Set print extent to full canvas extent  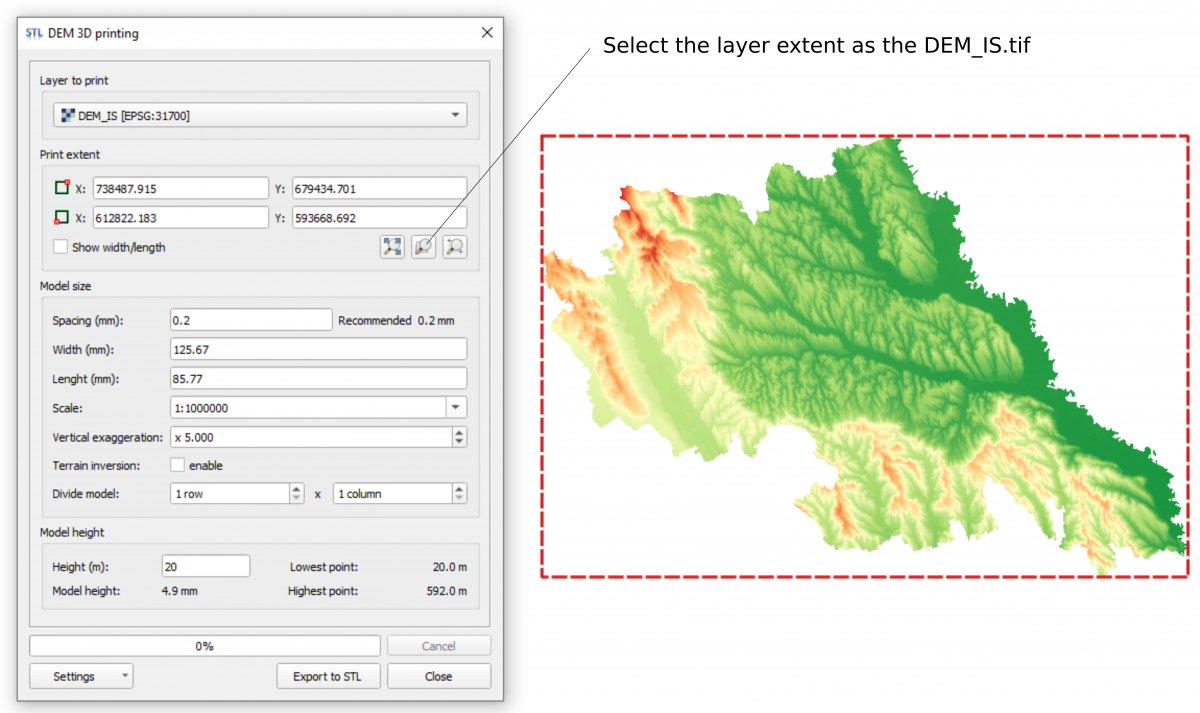click(392, 247)
